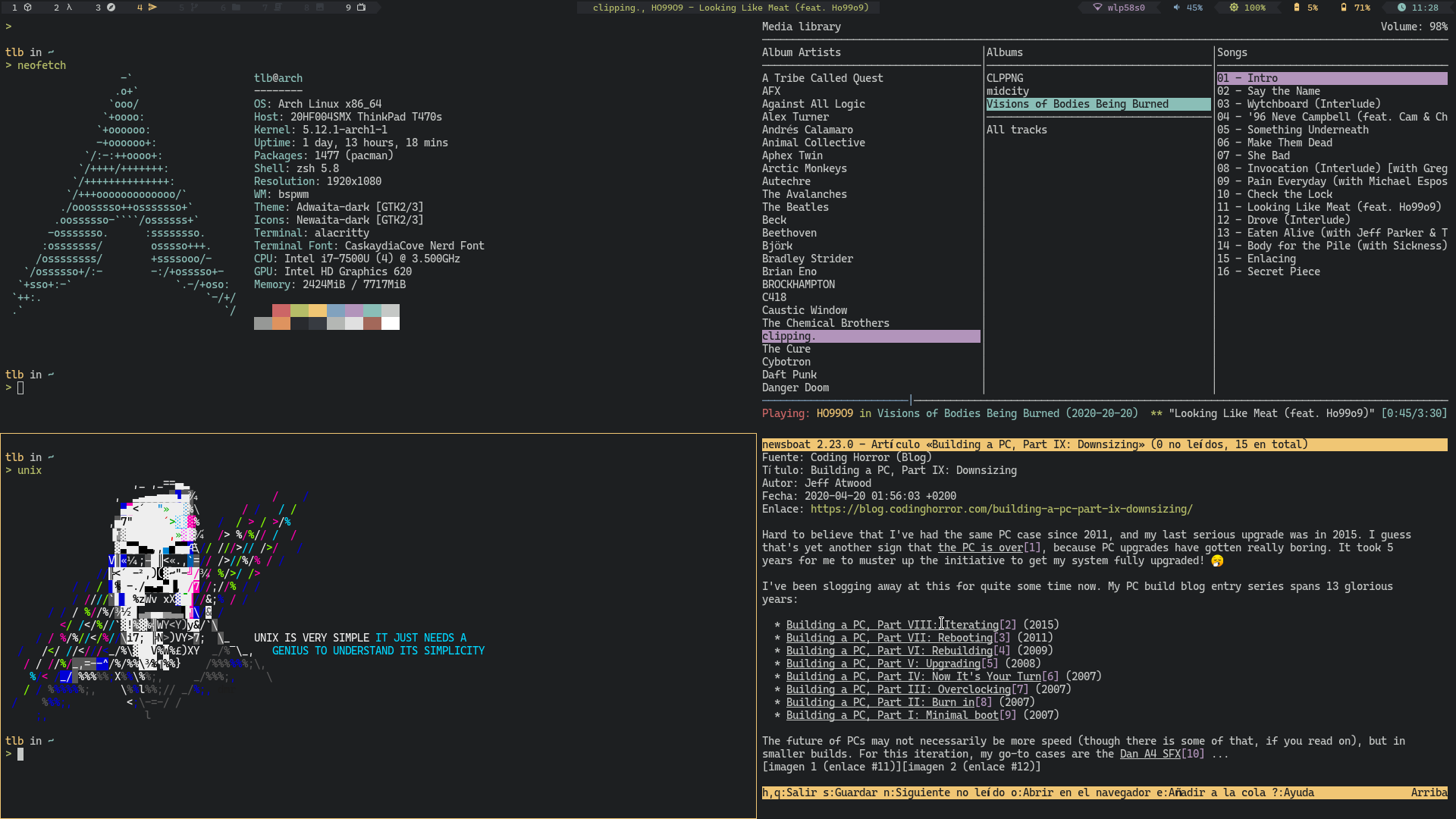Select artist 'Daft Punk'
The height and width of the screenshot is (819, 1456).
point(789,375)
